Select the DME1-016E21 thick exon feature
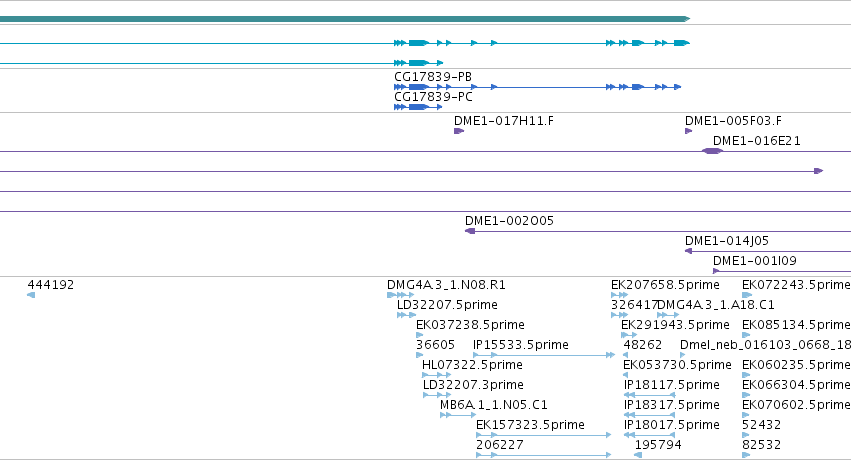This screenshot has height=460, width=851. click(713, 151)
